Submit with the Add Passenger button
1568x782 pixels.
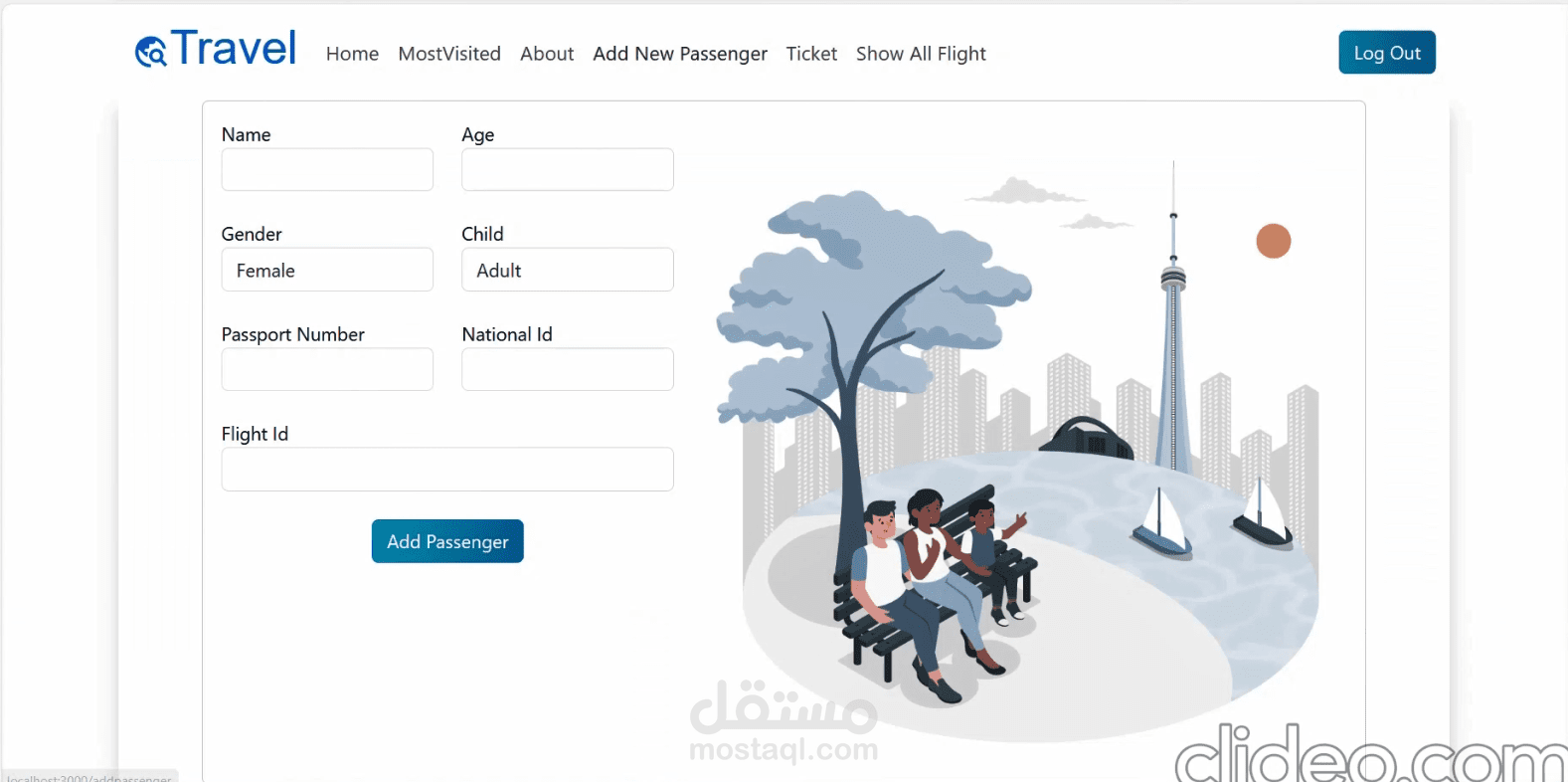click(447, 541)
